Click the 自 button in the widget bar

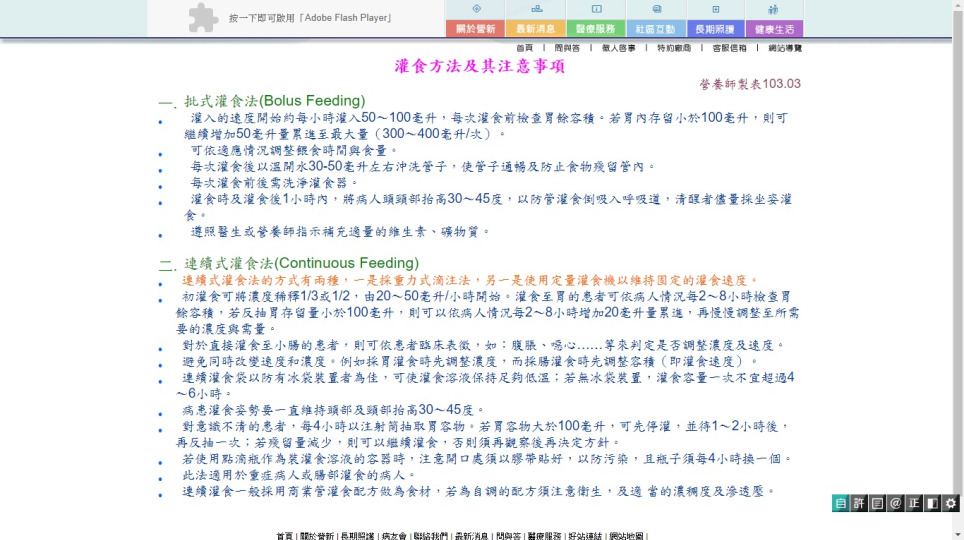(x=841, y=504)
